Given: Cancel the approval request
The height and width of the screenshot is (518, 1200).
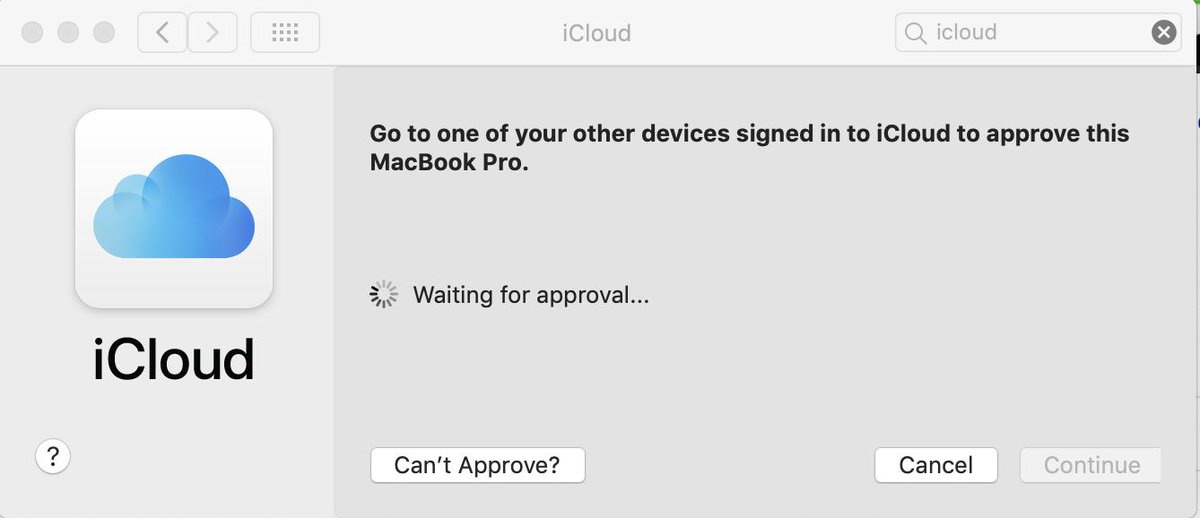Looking at the screenshot, I should point(936,465).
